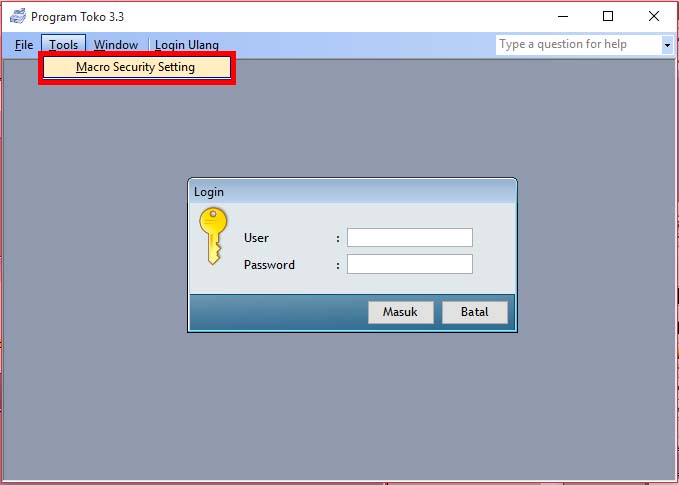Open the Window menu
The height and width of the screenshot is (485, 679).
(116, 45)
